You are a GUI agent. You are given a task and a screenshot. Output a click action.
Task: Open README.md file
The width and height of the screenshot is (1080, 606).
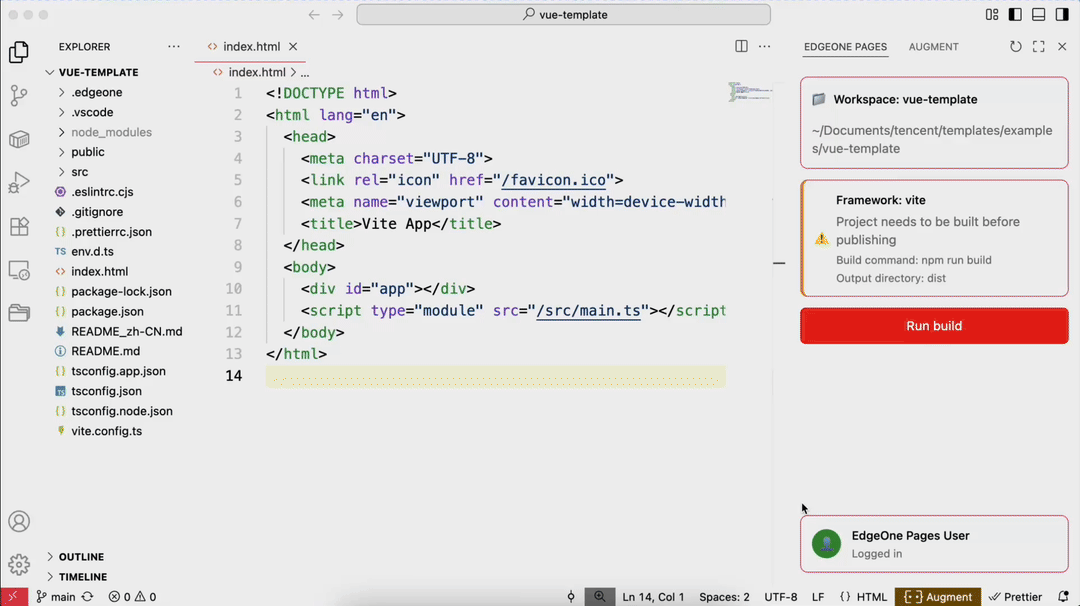(x=105, y=351)
